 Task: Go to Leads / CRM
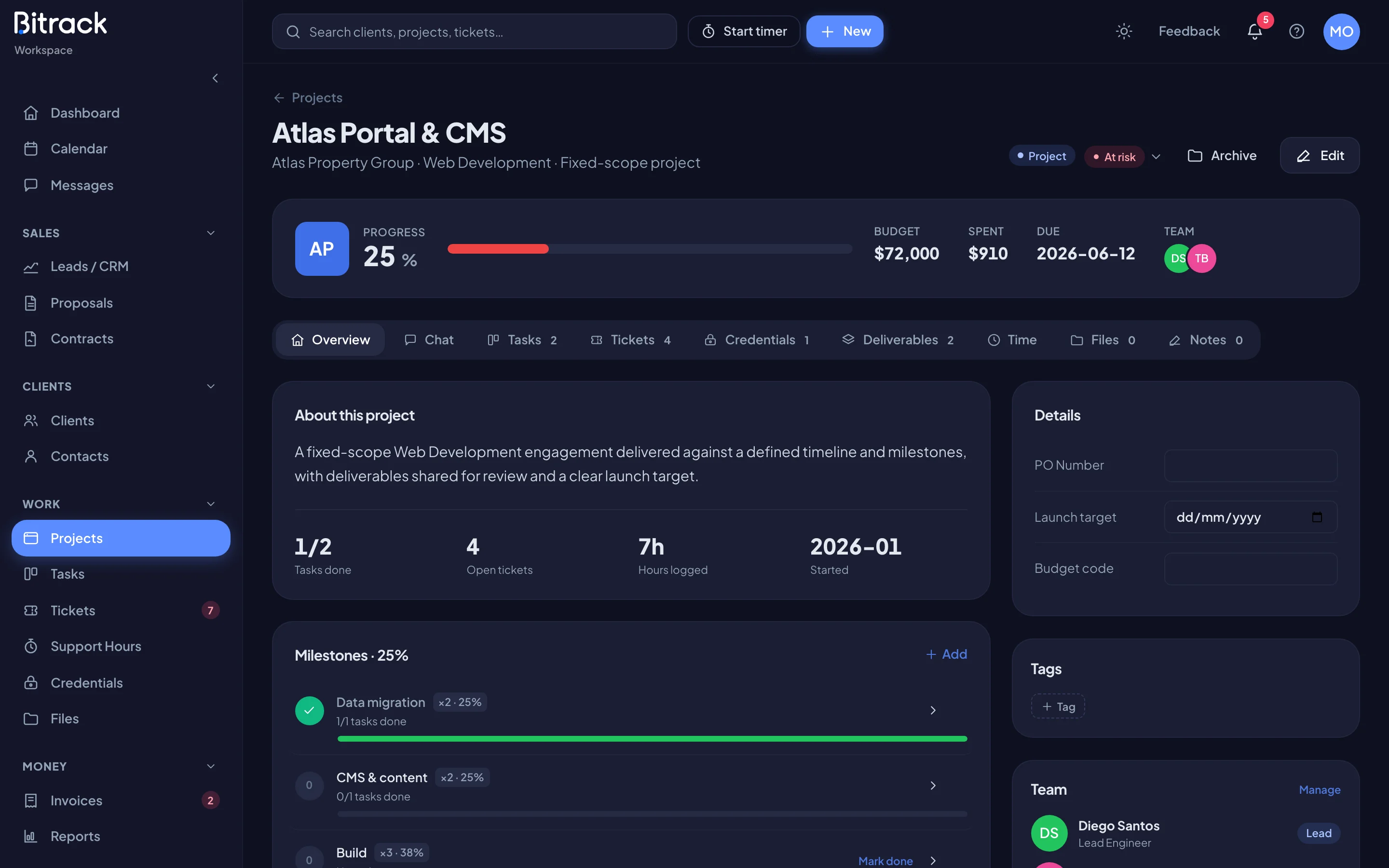[x=121, y=266]
